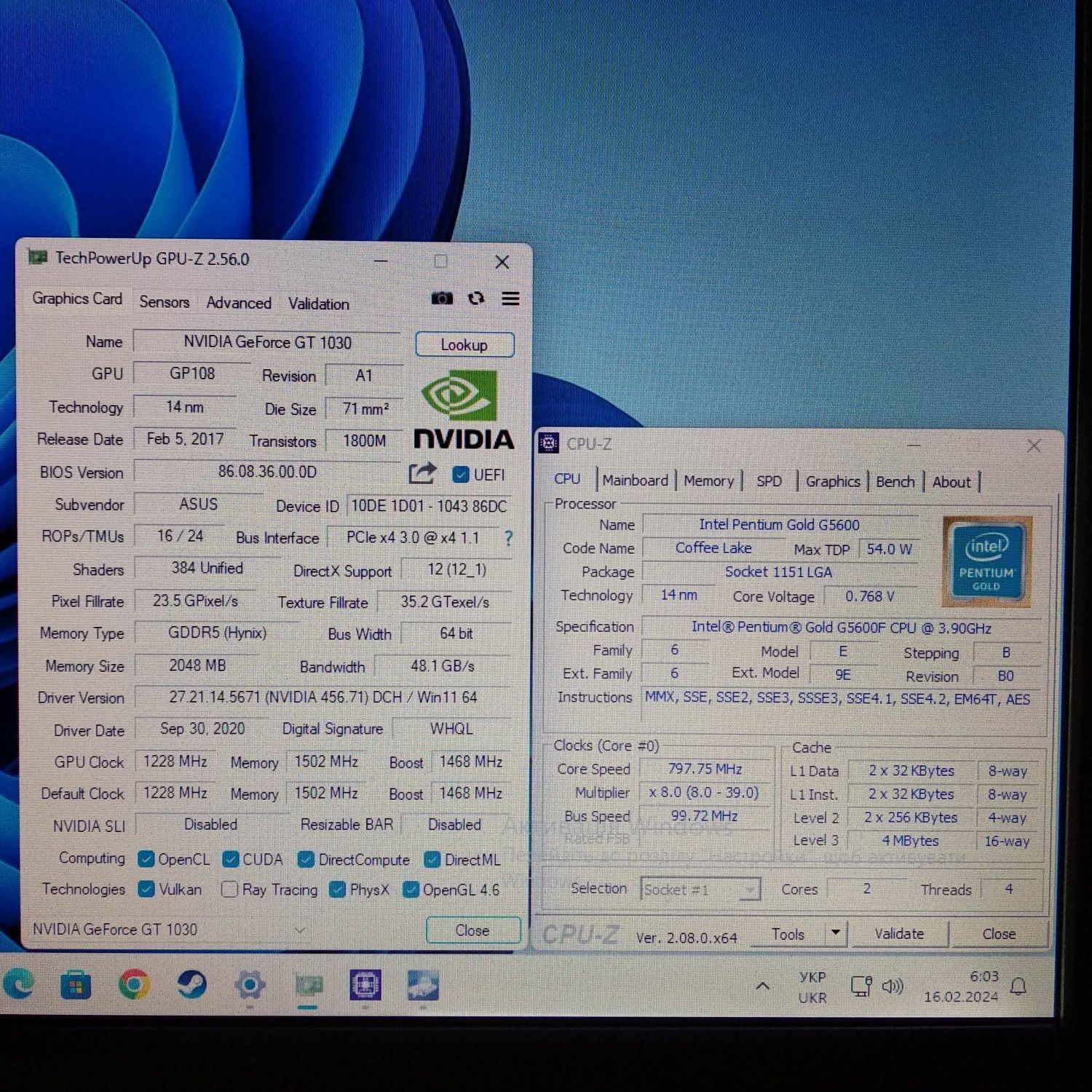Click the Memory Type GDDR5 (Hynix) value
The image size is (1092, 1092).
(217, 633)
